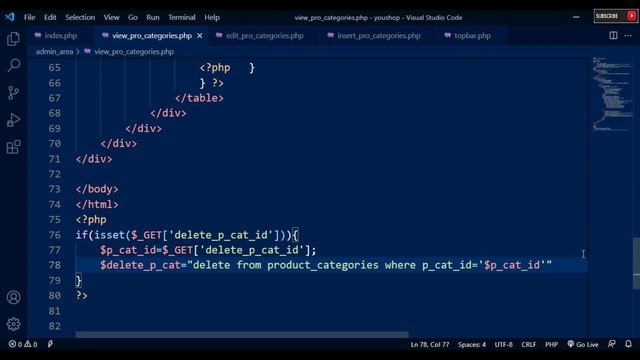Change language mode PHP
Image resolution: width=640 pixels, height=360 pixels.
point(551,344)
